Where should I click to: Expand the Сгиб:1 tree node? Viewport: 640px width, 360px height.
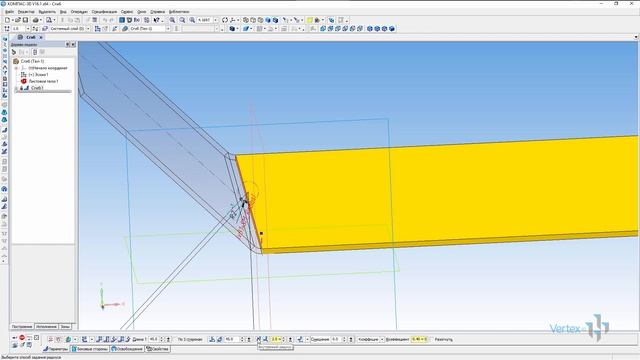17,88
